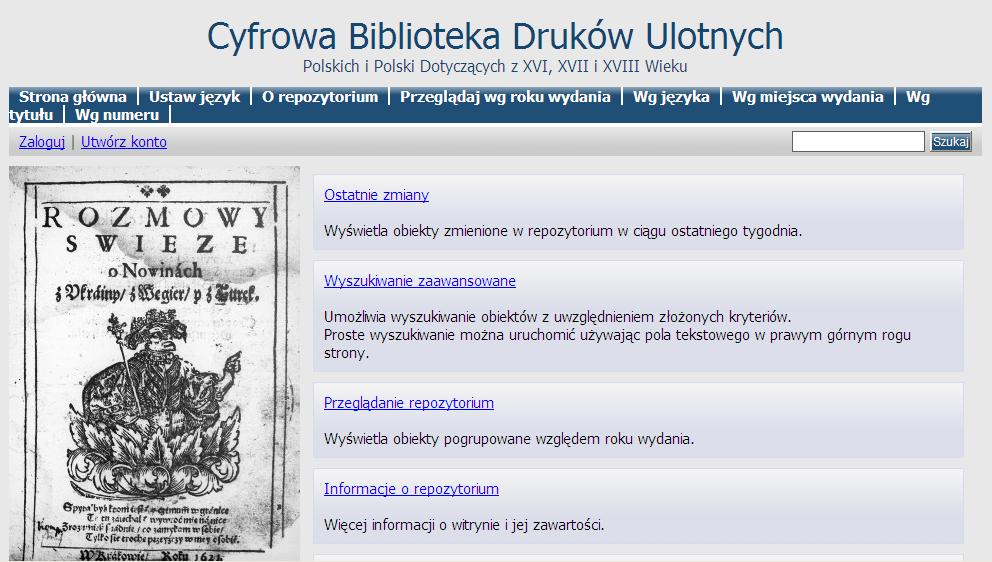
Task: Click the Szukaj search button
Action: coord(950,142)
